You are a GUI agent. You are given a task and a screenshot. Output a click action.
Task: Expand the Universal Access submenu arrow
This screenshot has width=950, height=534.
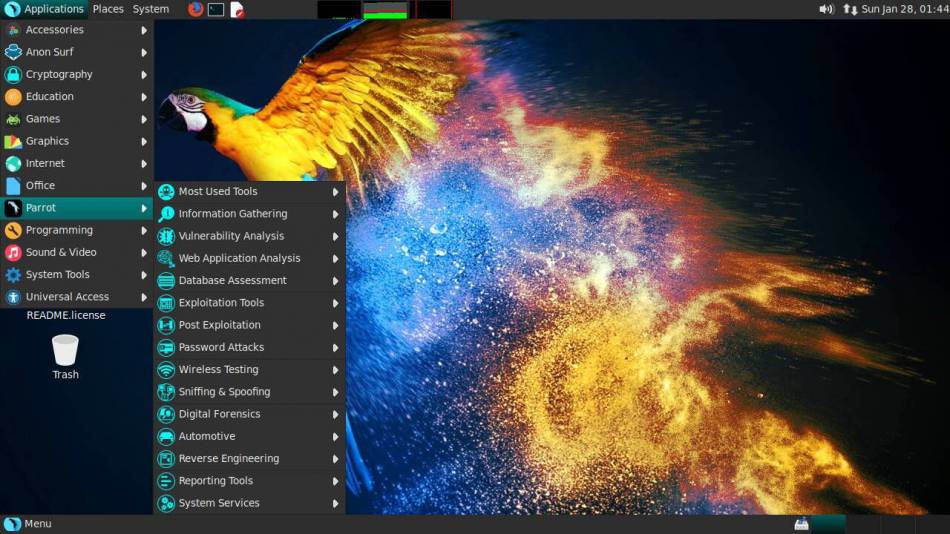click(x=144, y=297)
